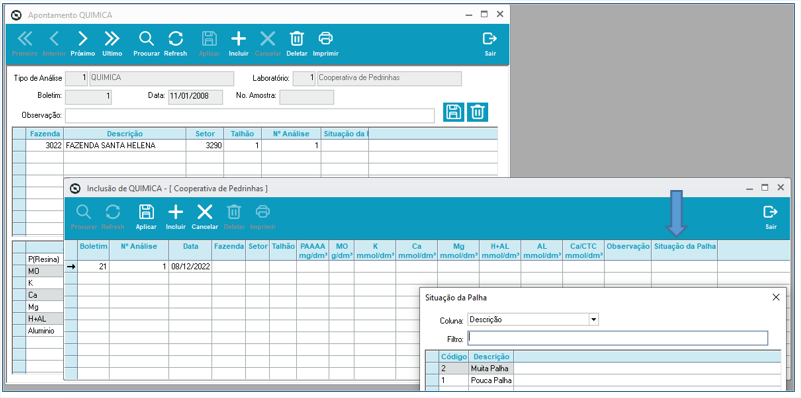Click the save icon beside Observação field
The width and height of the screenshot is (801, 398).
454,111
